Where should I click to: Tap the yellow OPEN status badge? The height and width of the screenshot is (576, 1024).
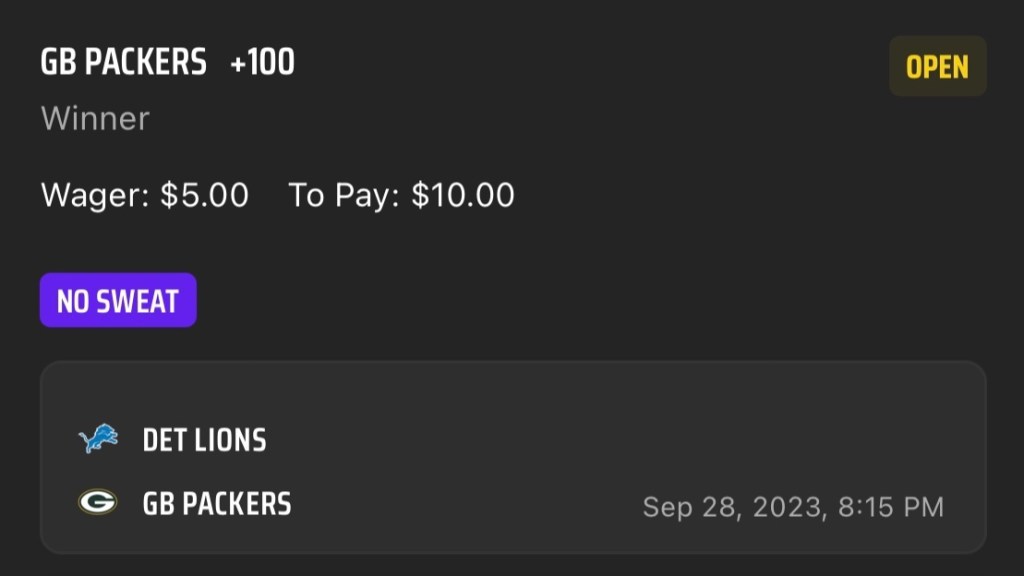(937, 67)
